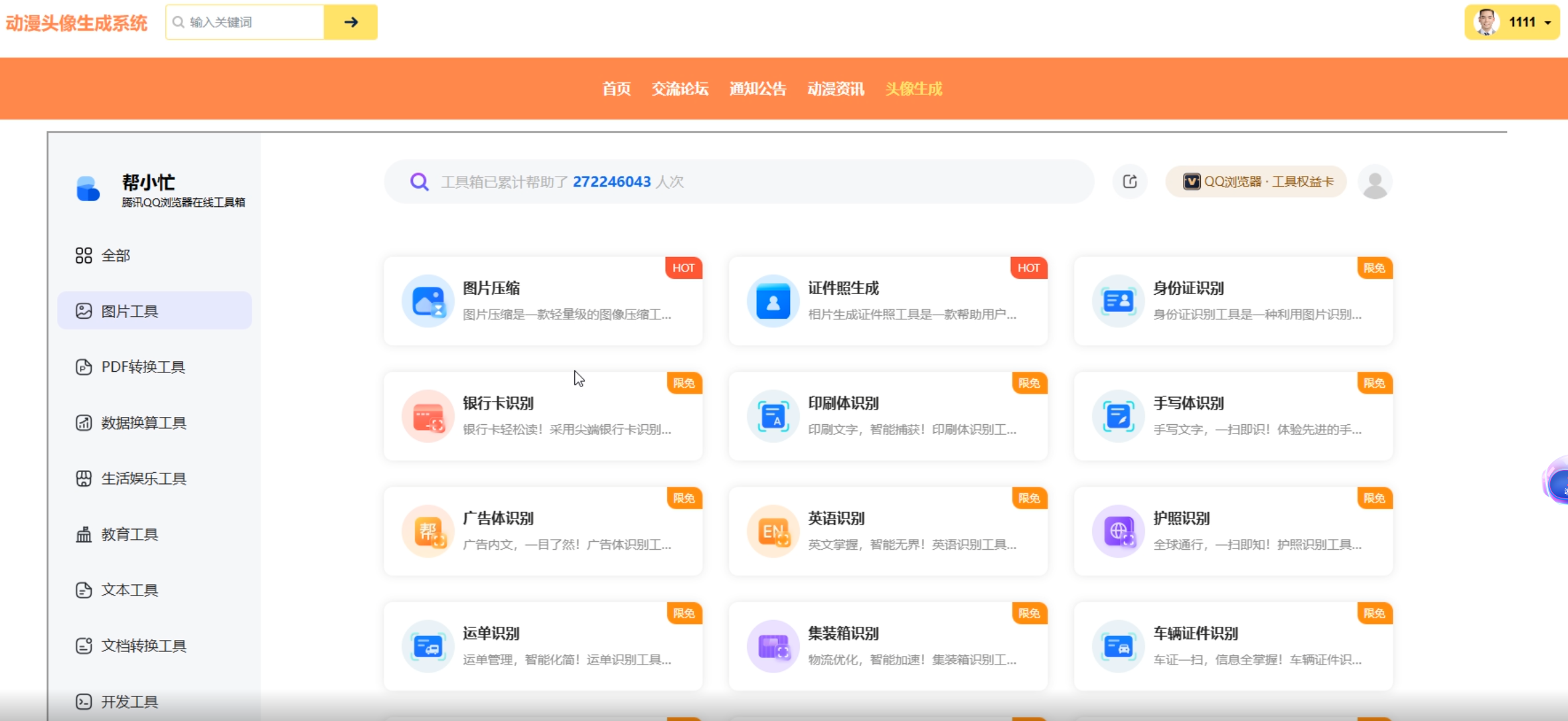Click the 护照识别 purple globe icon
The width and height of the screenshot is (1568, 721).
pos(1118,531)
